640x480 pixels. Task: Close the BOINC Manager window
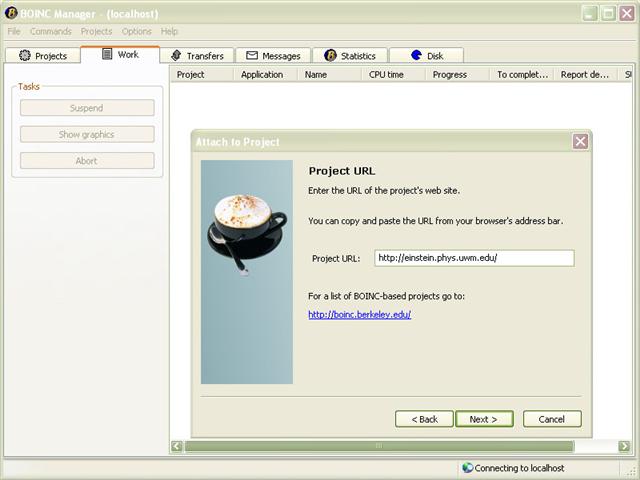point(627,13)
